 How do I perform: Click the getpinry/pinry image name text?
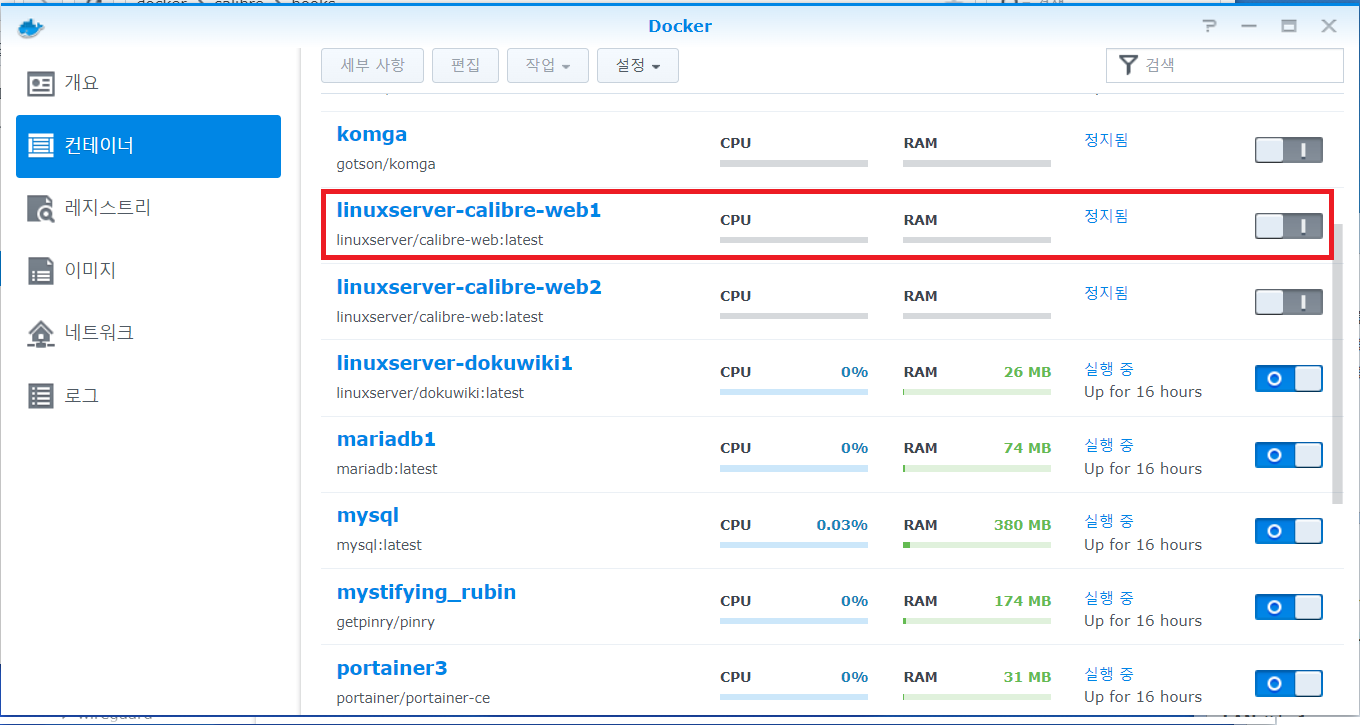click(x=386, y=622)
